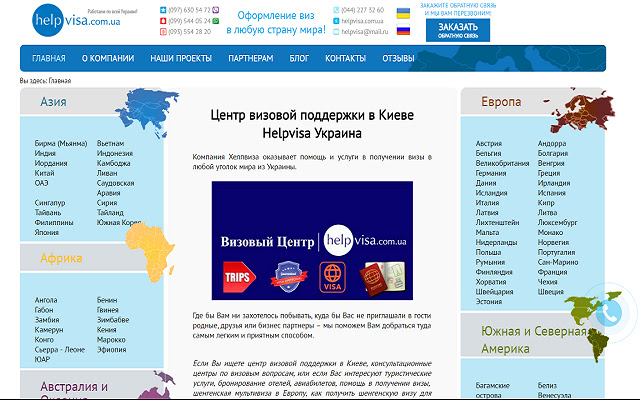Viewport: 640px width, 400px height.
Task: Click the red TRIPS tag icon in banner
Action: point(239,278)
